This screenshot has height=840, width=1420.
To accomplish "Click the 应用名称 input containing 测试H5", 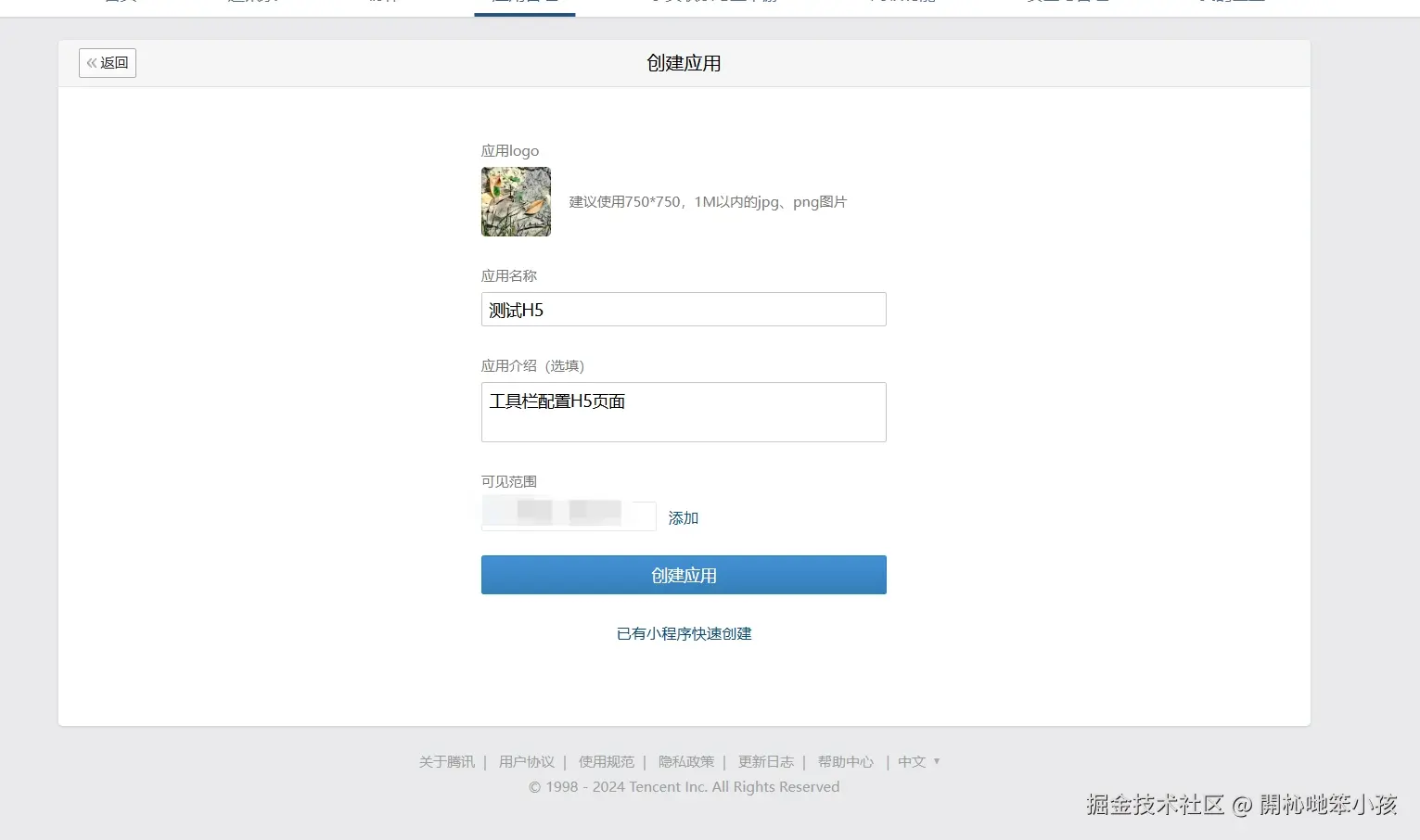I will pos(684,309).
